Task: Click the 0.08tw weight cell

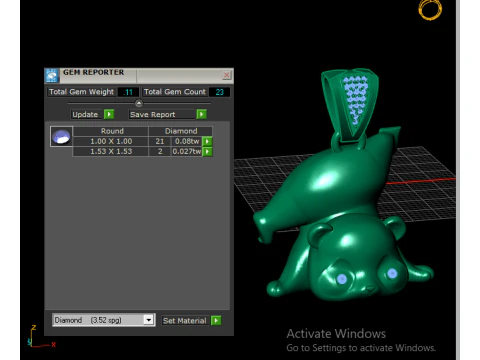Action: pyautogui.click(x=187, y=141)
